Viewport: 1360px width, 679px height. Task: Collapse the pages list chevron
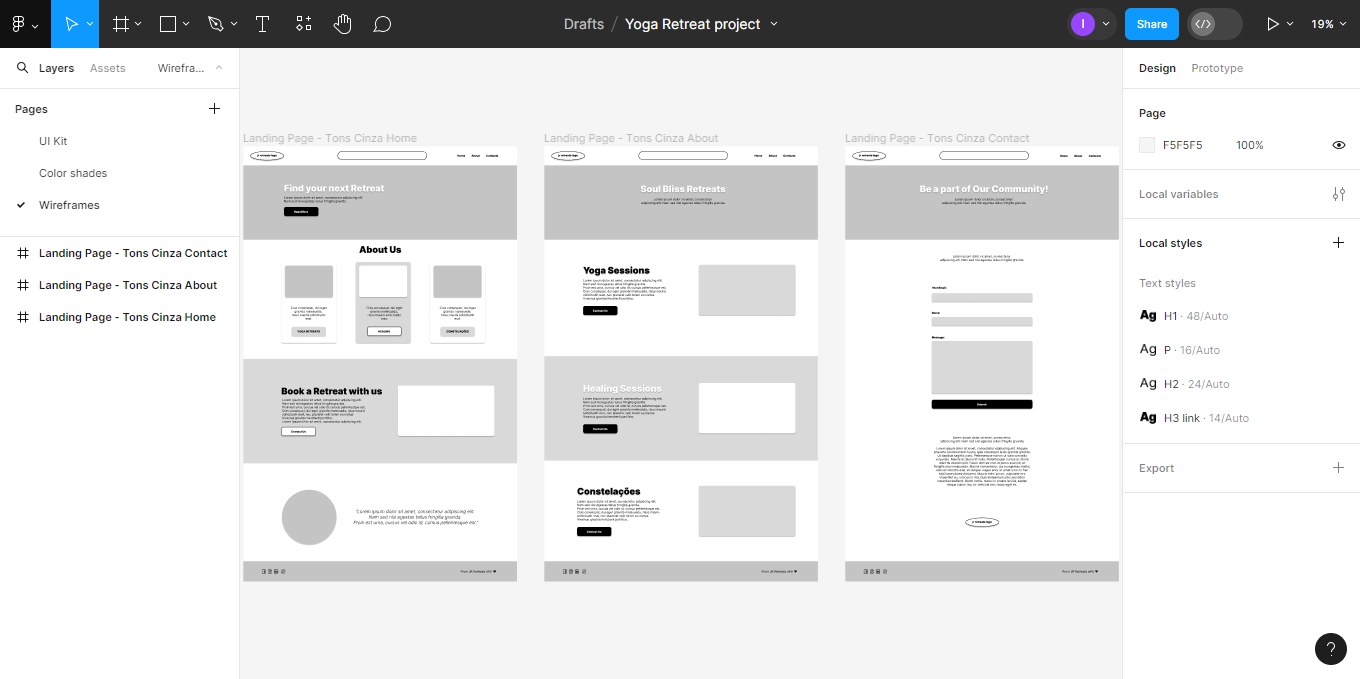(219, 68)
